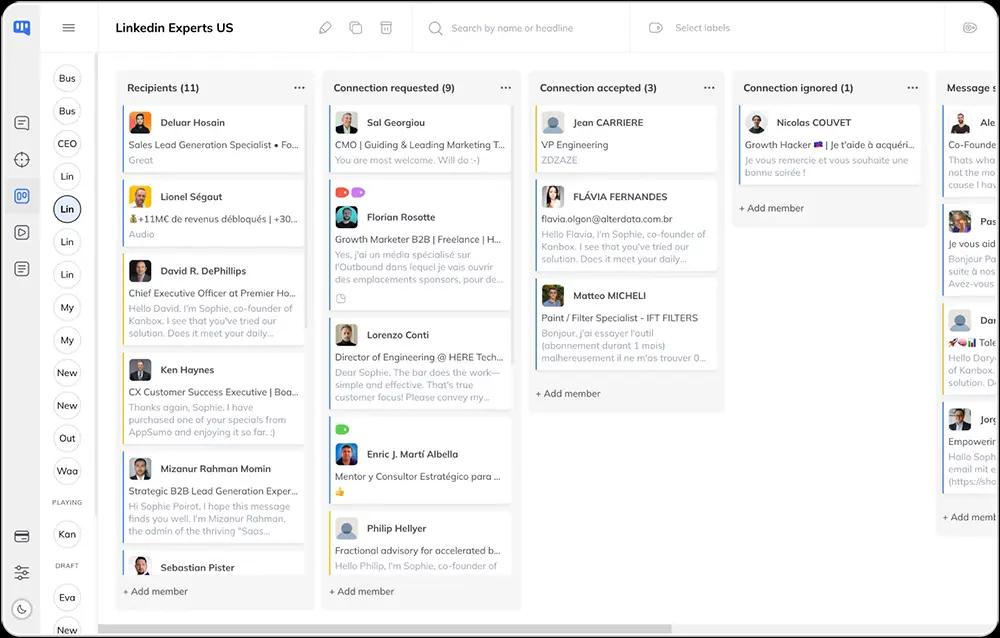Open the billing card icon in sidebar
1000x638 pixels.
tap(22, 536)
